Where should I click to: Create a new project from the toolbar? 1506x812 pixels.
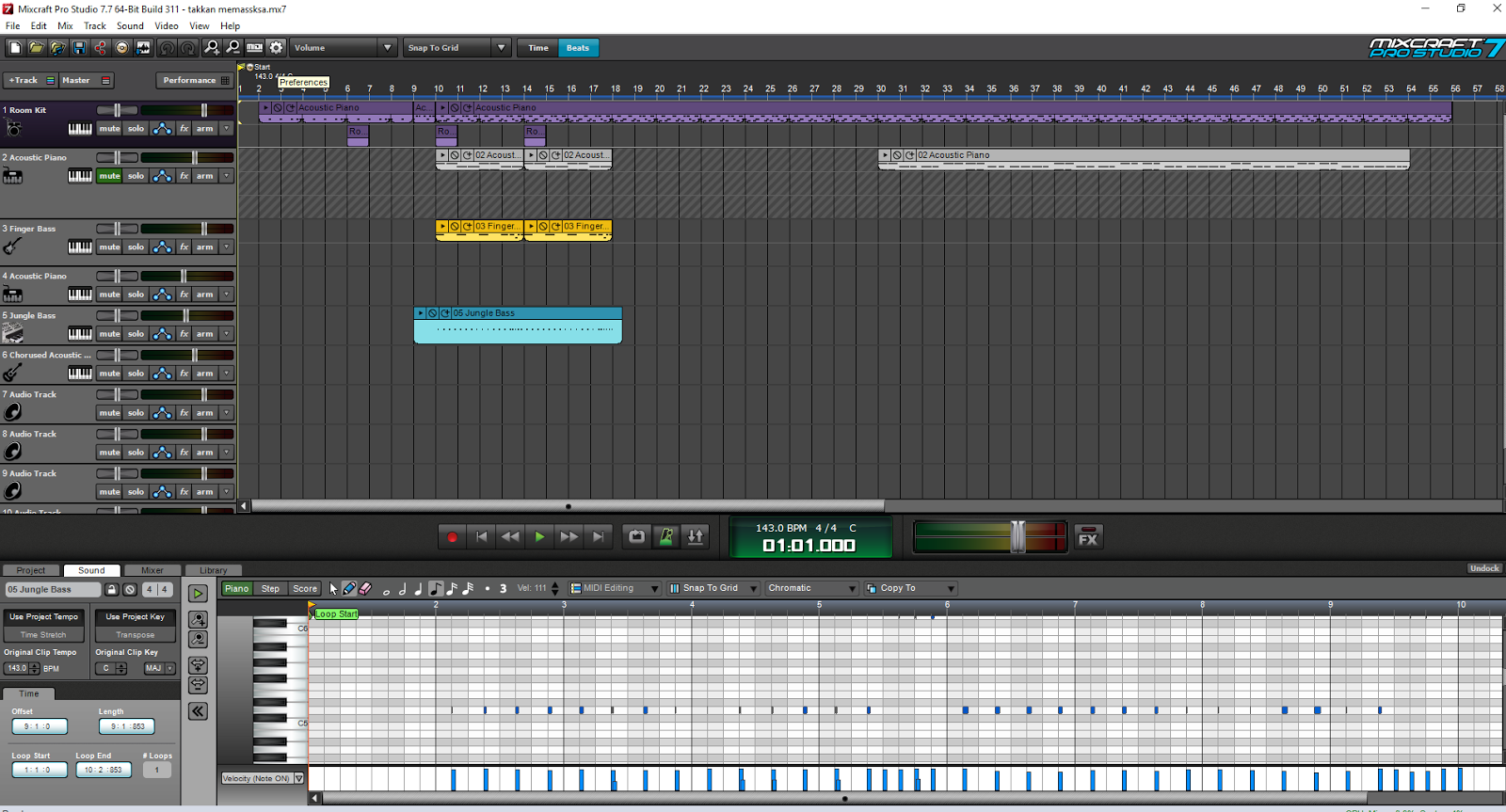click(15, 47)
